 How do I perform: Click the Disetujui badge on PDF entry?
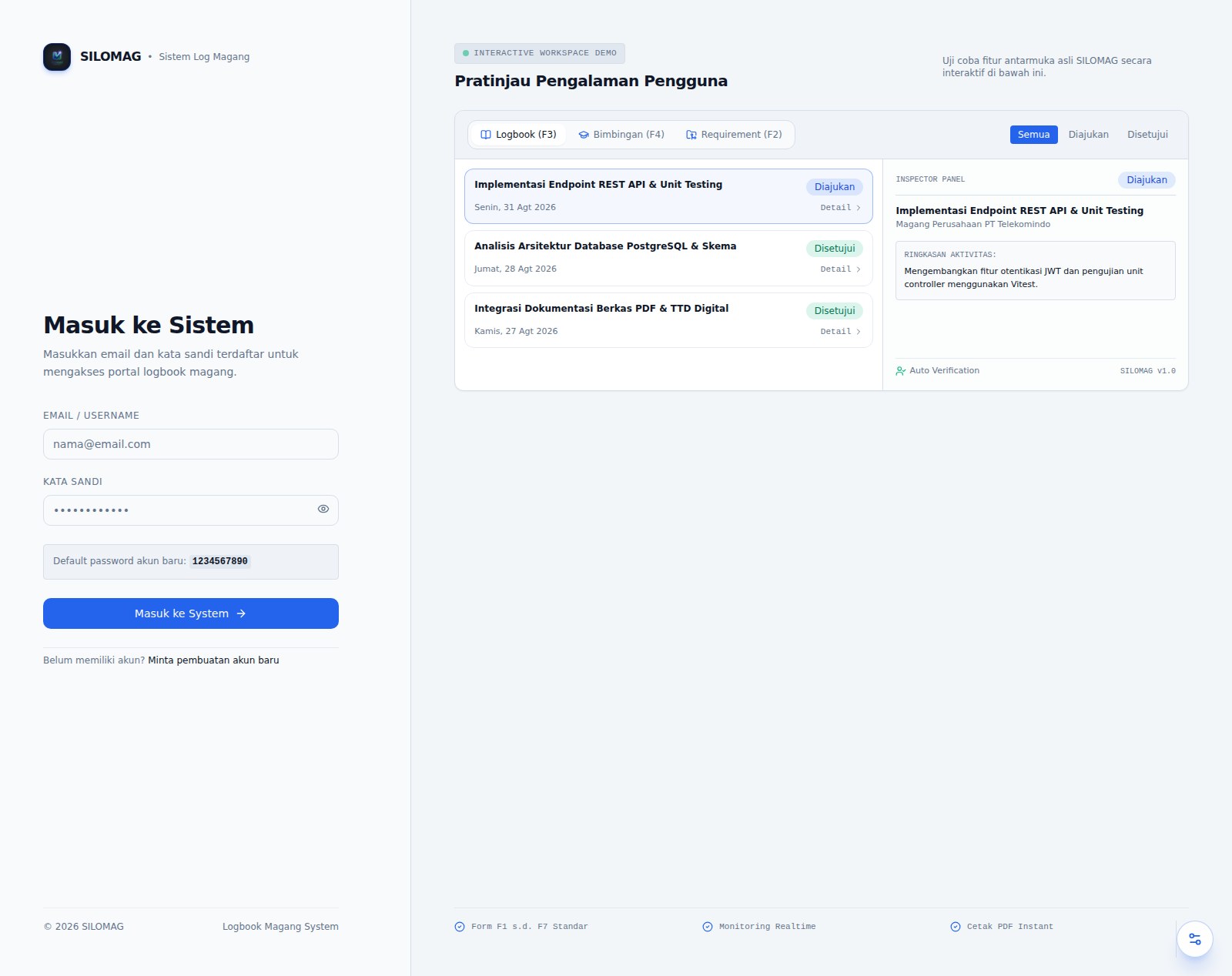tap(835, 311)
